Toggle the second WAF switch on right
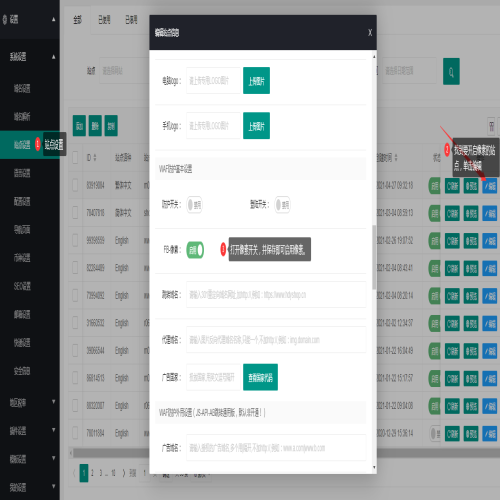 click(282, 205)
